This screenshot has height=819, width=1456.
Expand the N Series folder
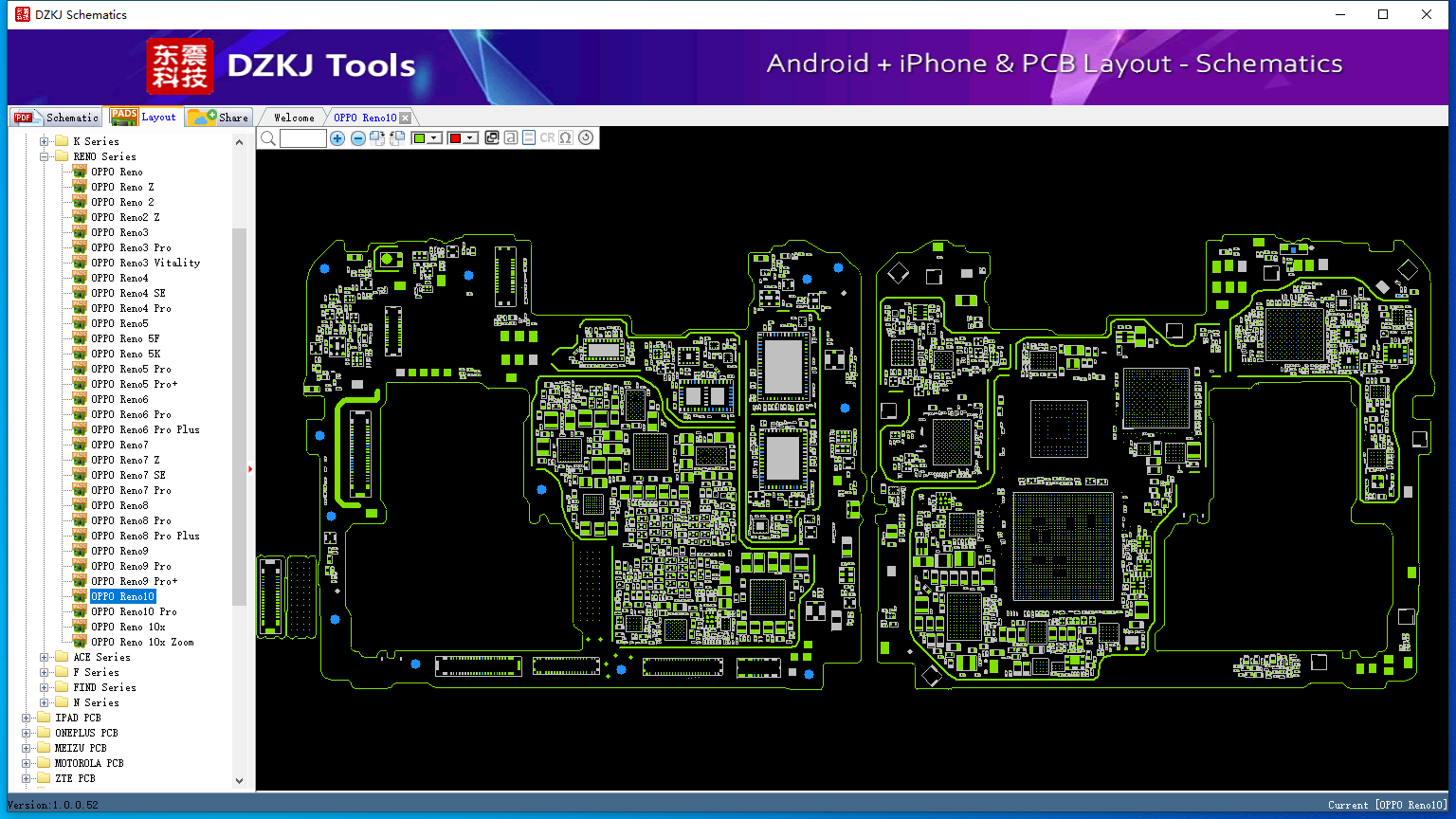[x=44, y=702]
